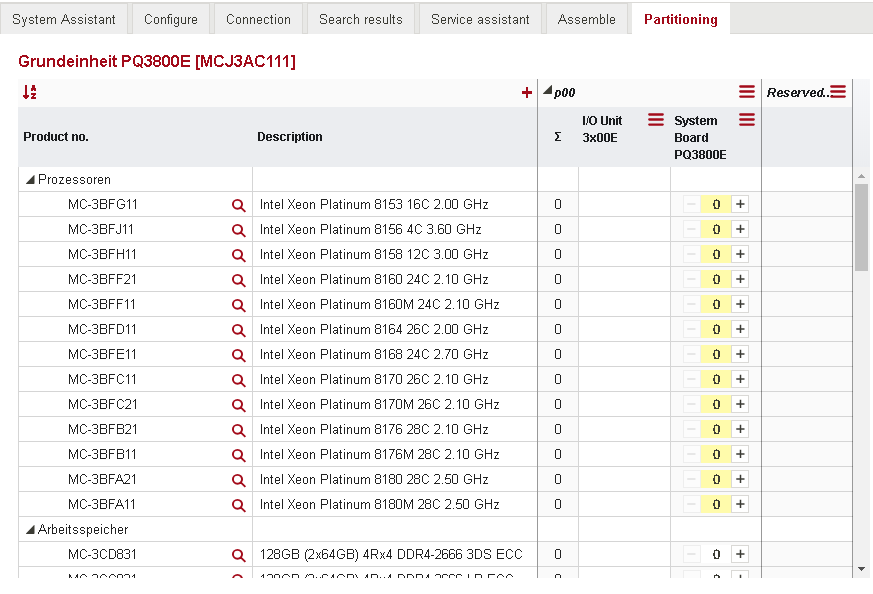Open the I/O Unit 3x00E menu icon
The height and width of the screenshot is (594, 873).
click(x=656, y=120)
